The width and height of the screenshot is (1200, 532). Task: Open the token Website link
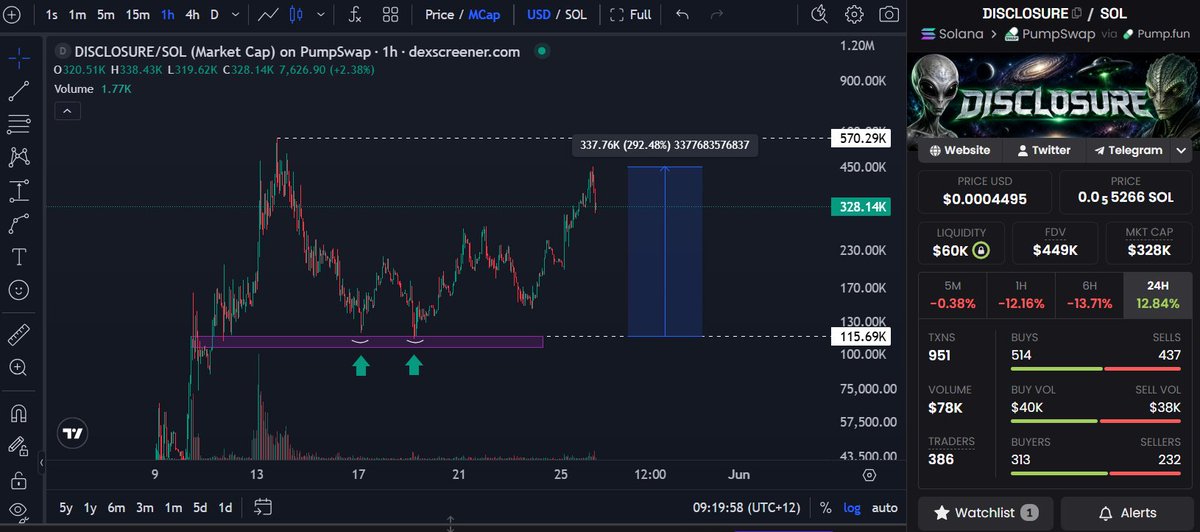point(959,150)
